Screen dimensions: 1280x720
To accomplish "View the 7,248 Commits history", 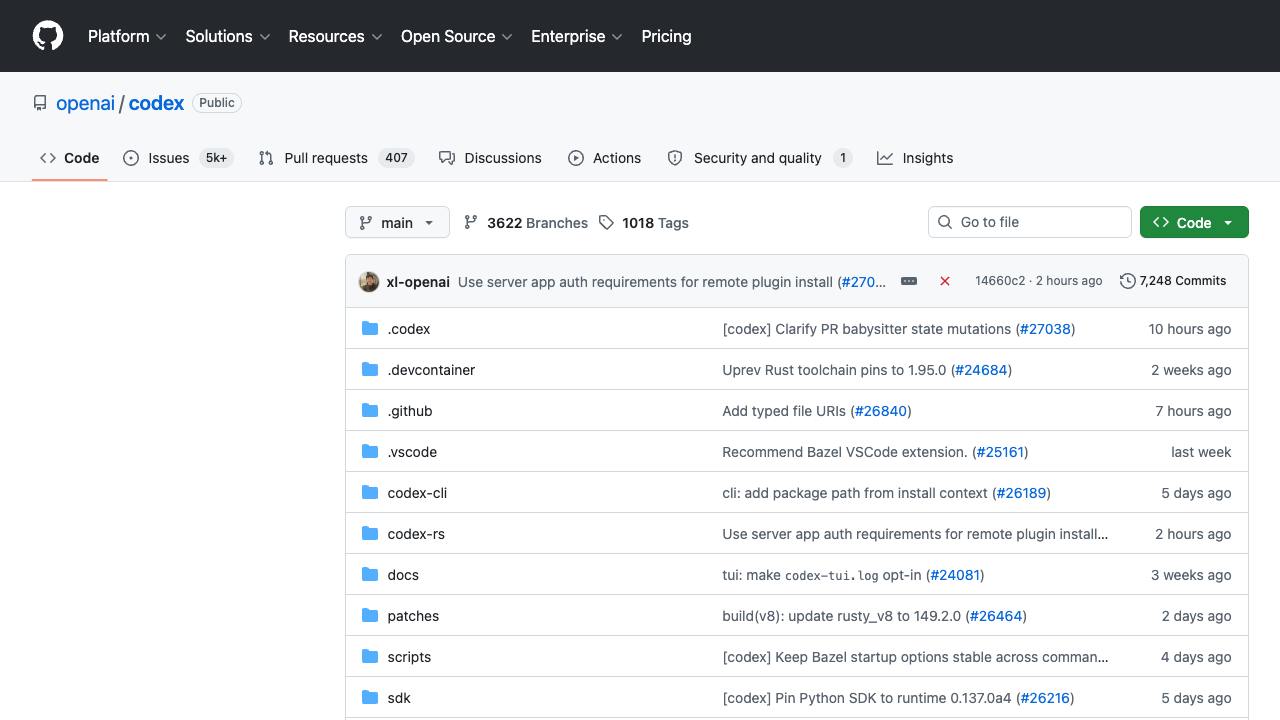I will point(1173,281).
